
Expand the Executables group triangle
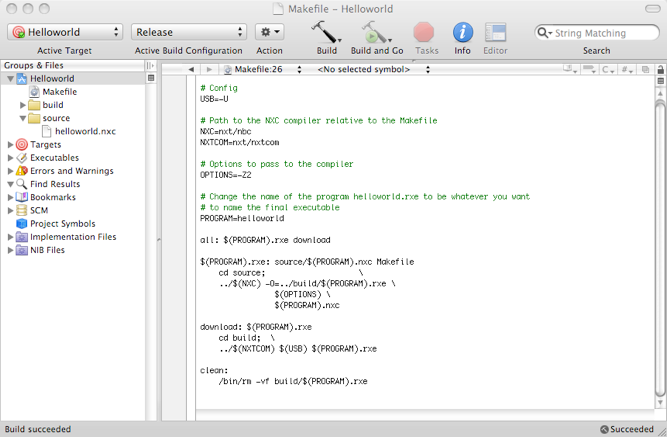11,158
